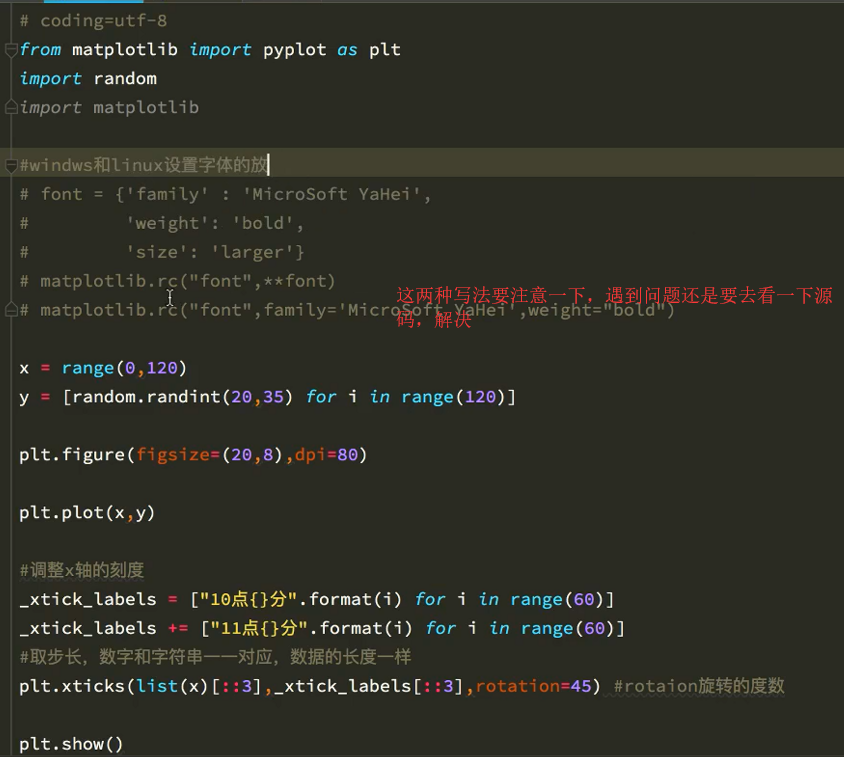The width and height of the screenshot is (844, 757).
Task: Click the "10点{}分" string literal
Action: (249, 600)
